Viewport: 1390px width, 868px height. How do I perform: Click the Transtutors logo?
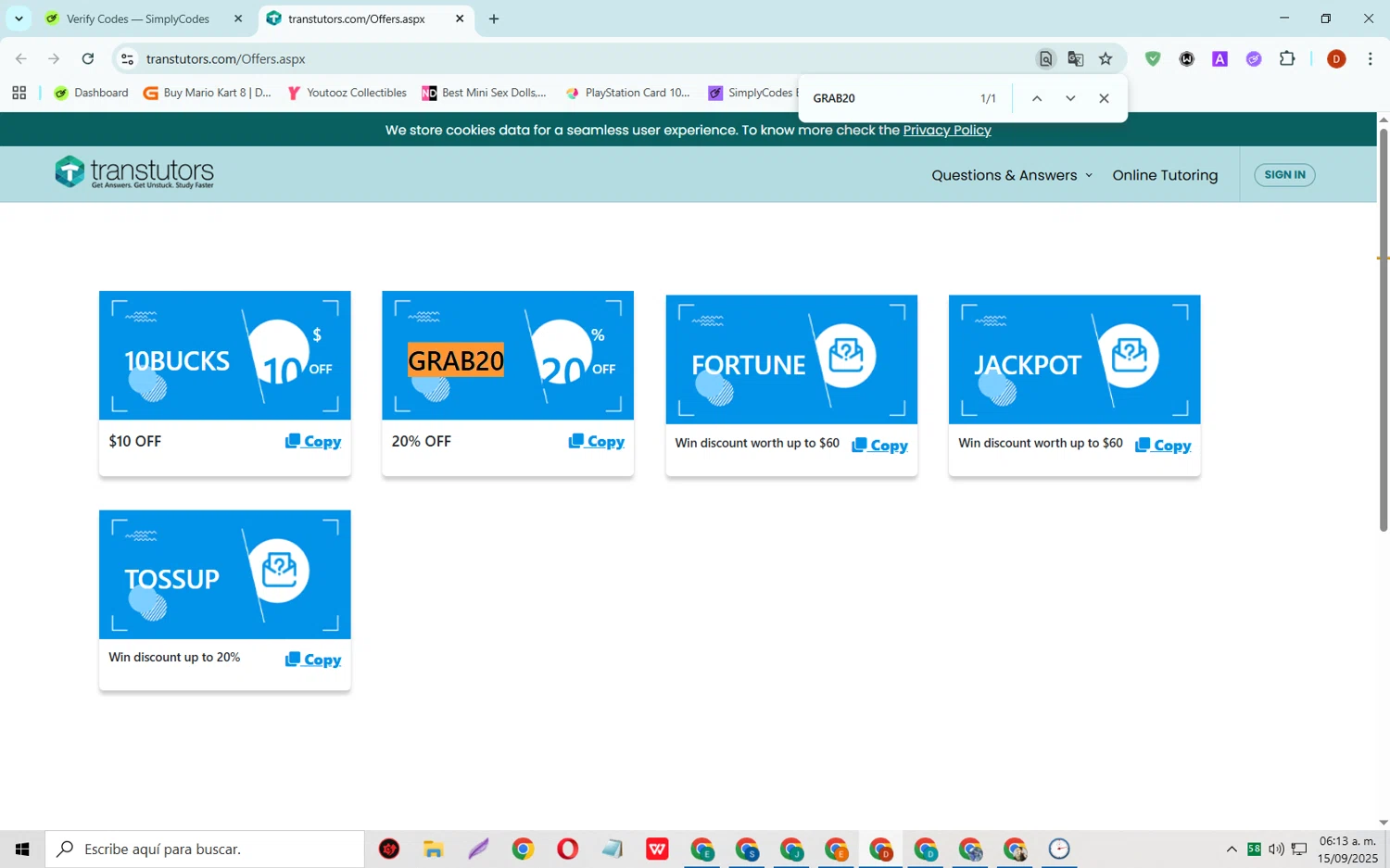click(x=134, y=172)
